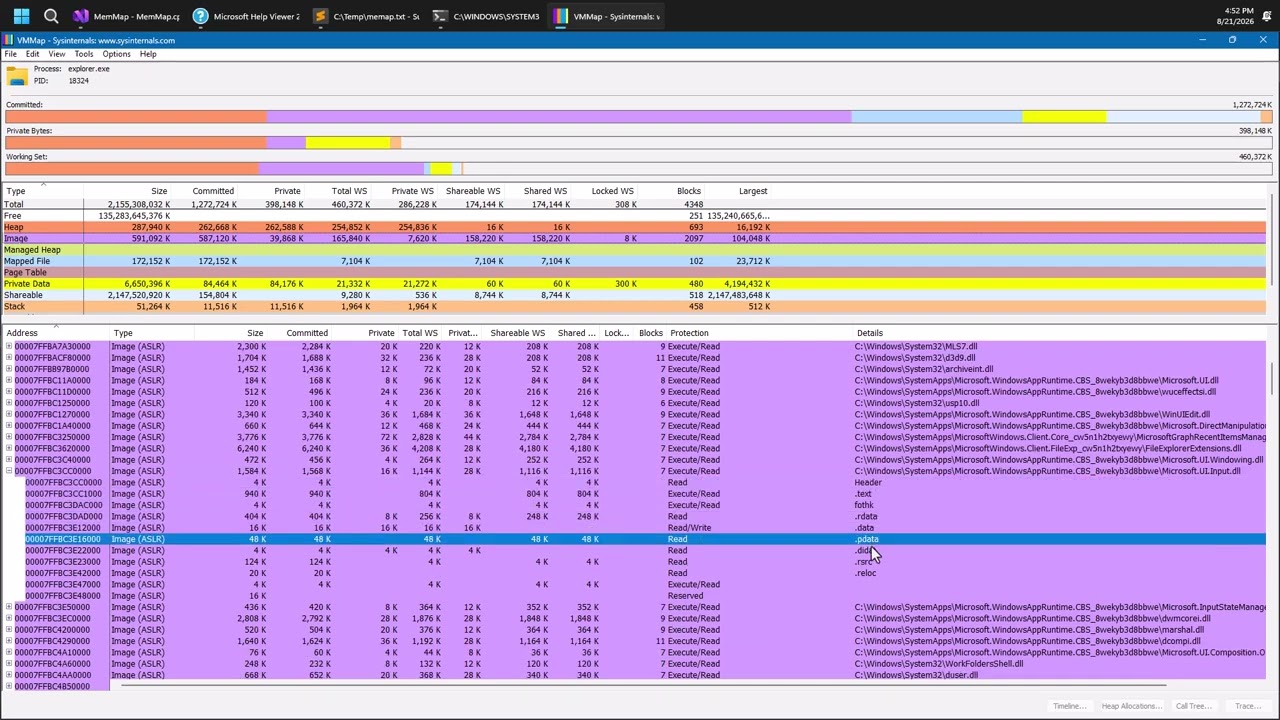Image resolution: width=1280 pixels, height=720 pixels.
Task: Select the Free summary row
Action: coord(635,216)
